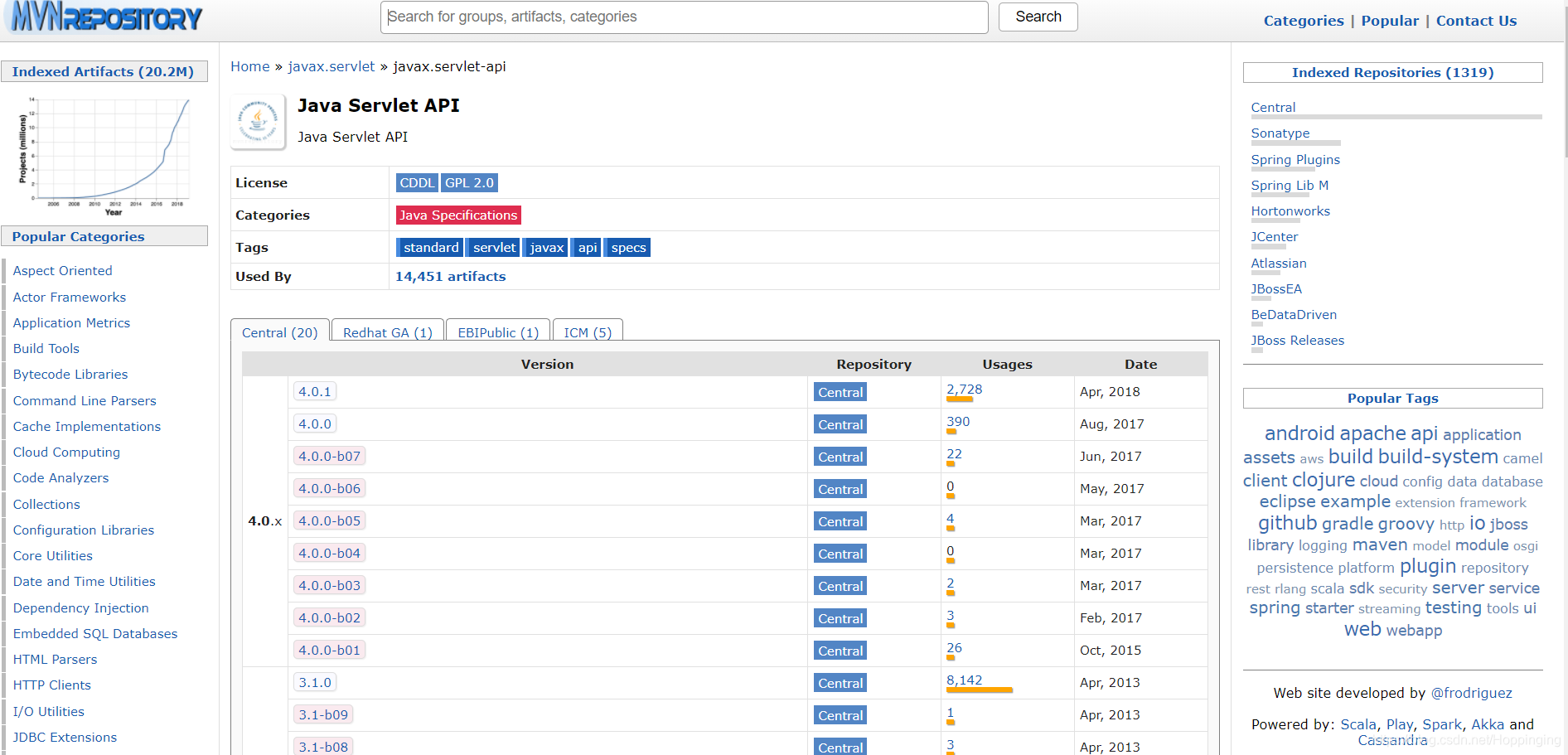Screen dimensions: 1568x755
Task: Select the javax tag
Action: point(547,247)
